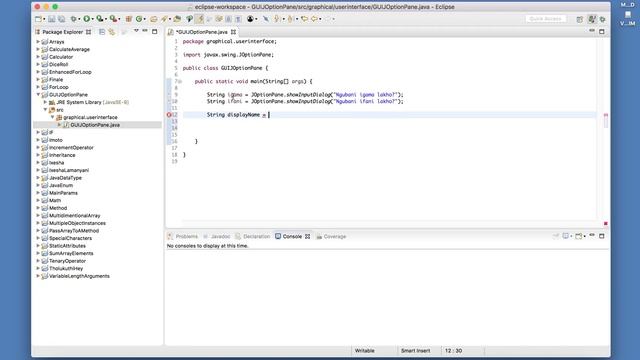Screen dimensions: 640x360
Task: Expand the JRE System Library node
Action: click(x=45, y=102)
